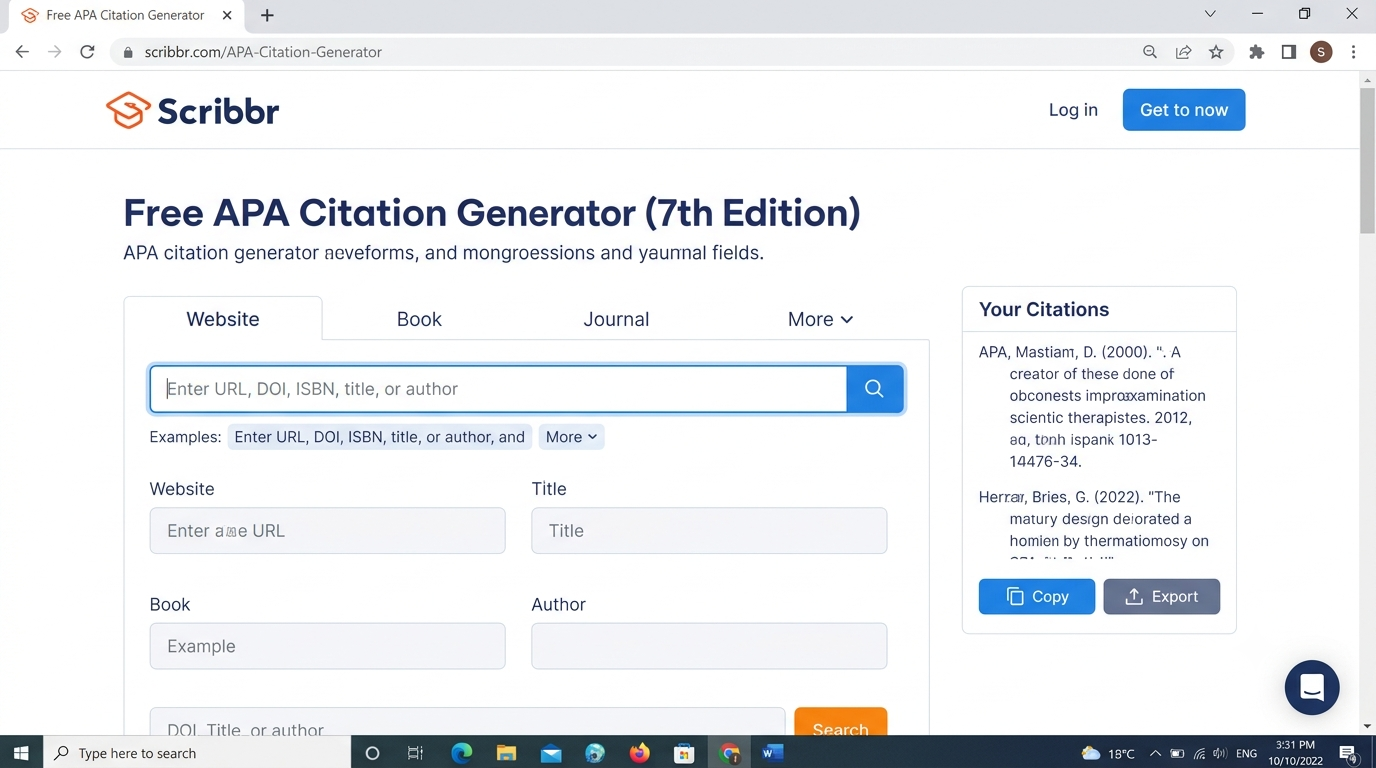Bookmark this page with the star
The image size is (1376, 768).
pyautogui.click(x=1216, y=52)
